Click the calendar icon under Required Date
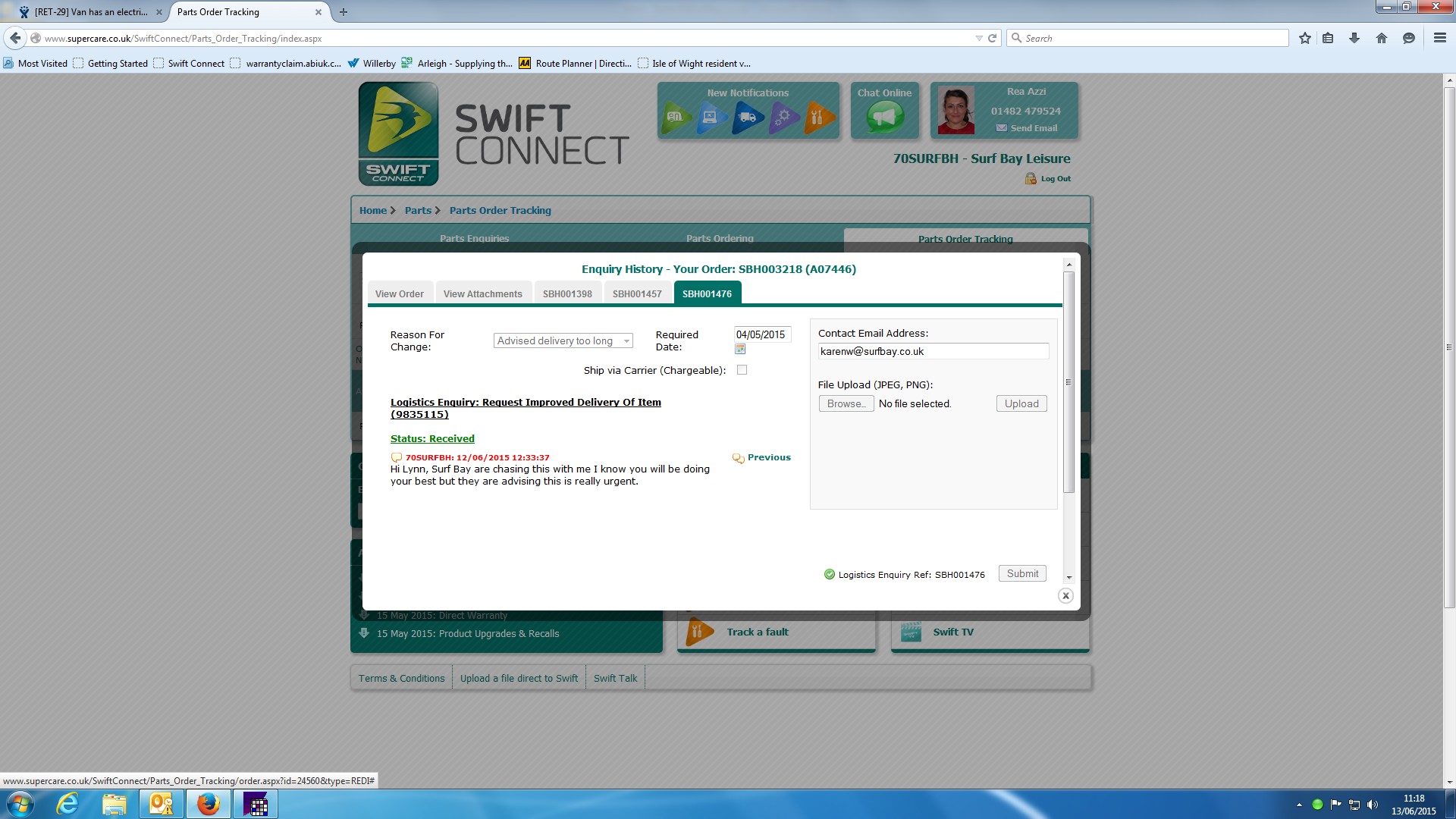The height and width of the screenshot is (819, 1456). [740, 349]
